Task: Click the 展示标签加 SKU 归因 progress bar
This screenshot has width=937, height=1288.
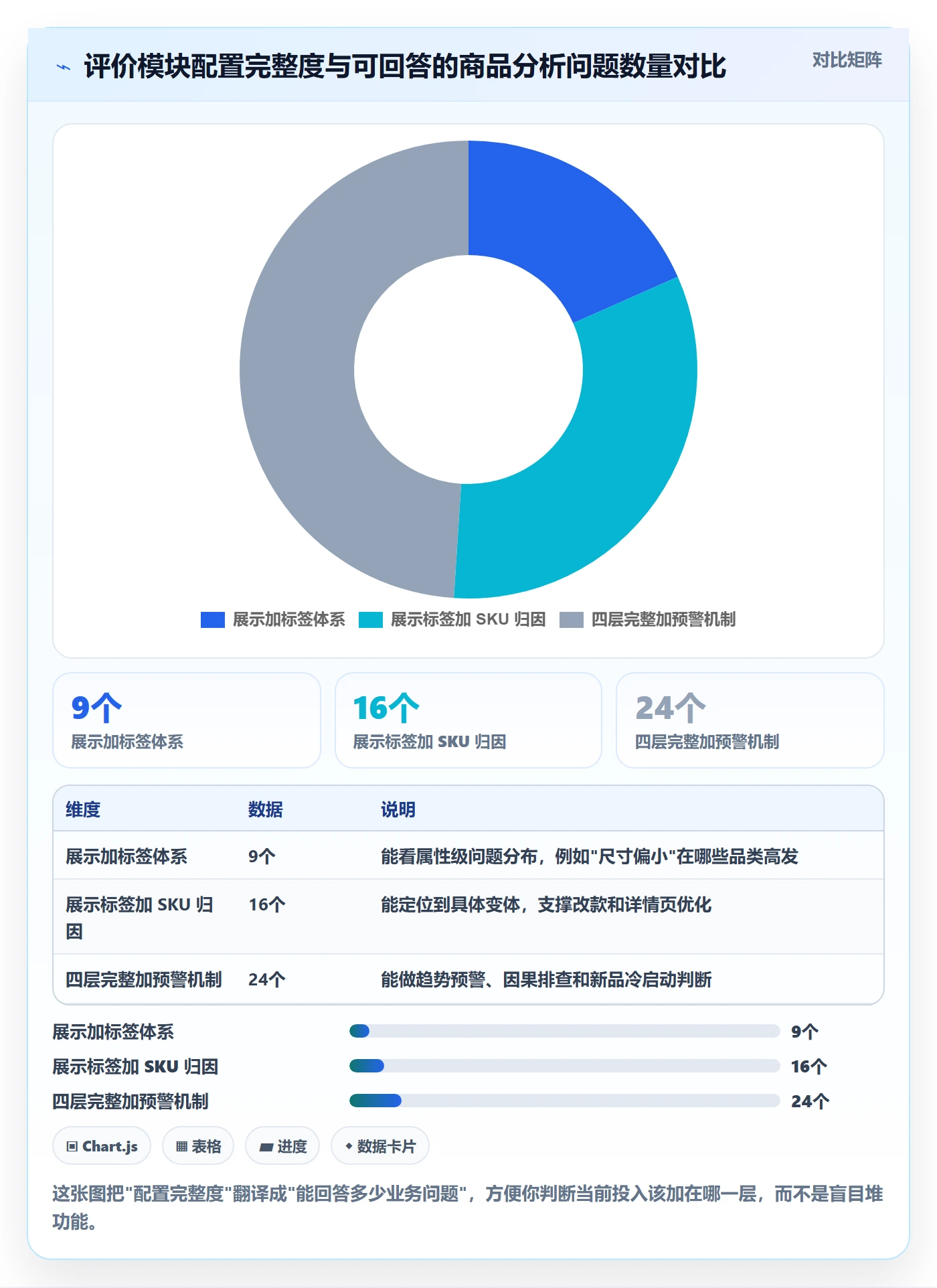Action: [x=564, y=1066]
